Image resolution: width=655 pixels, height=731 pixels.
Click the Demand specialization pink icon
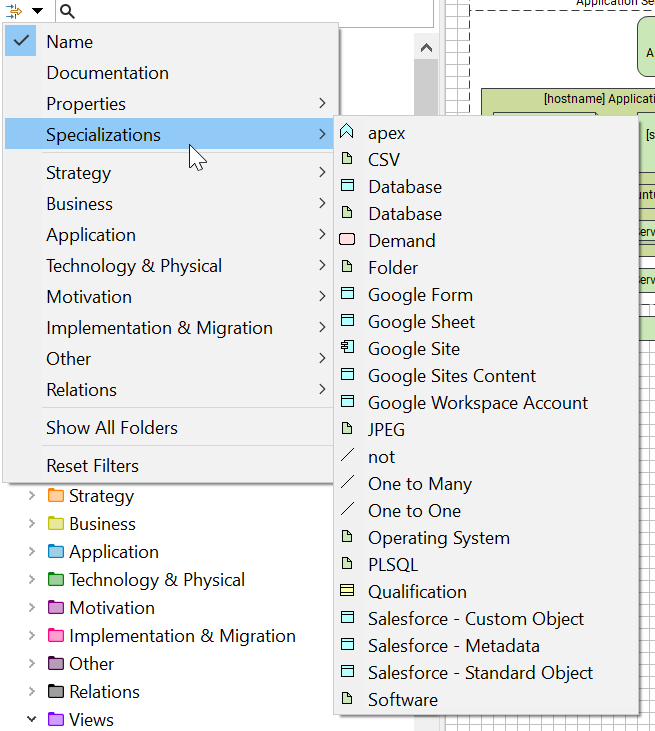coord(347,240)
